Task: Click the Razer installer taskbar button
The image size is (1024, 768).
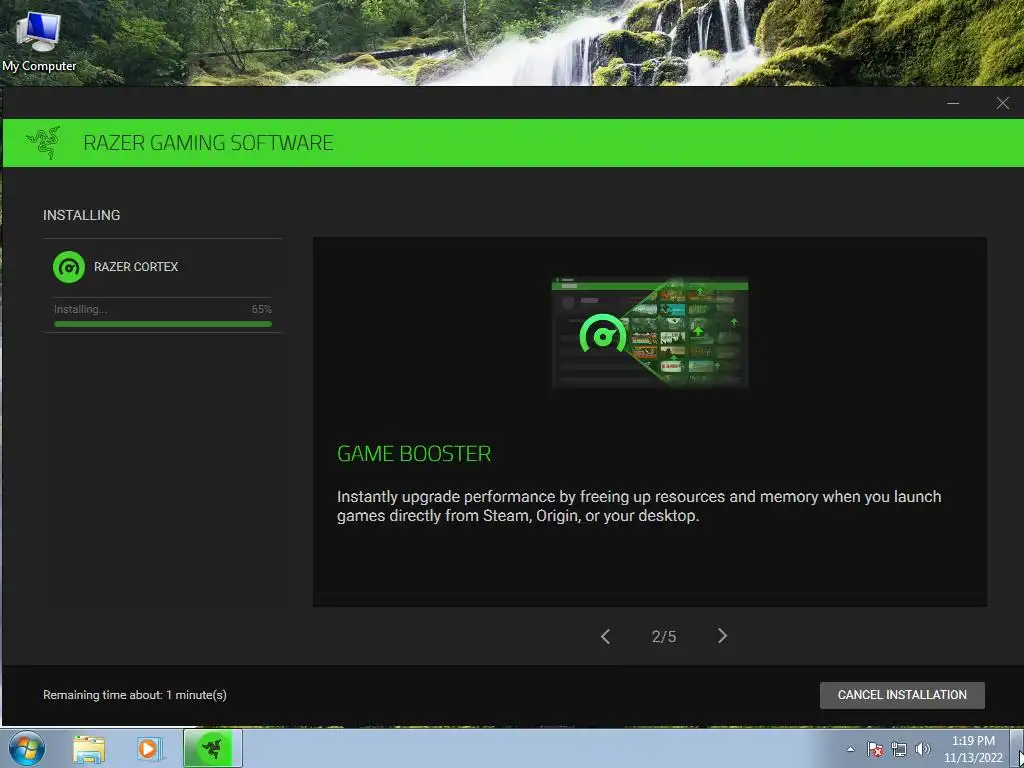Action: (x=212, y=748)
